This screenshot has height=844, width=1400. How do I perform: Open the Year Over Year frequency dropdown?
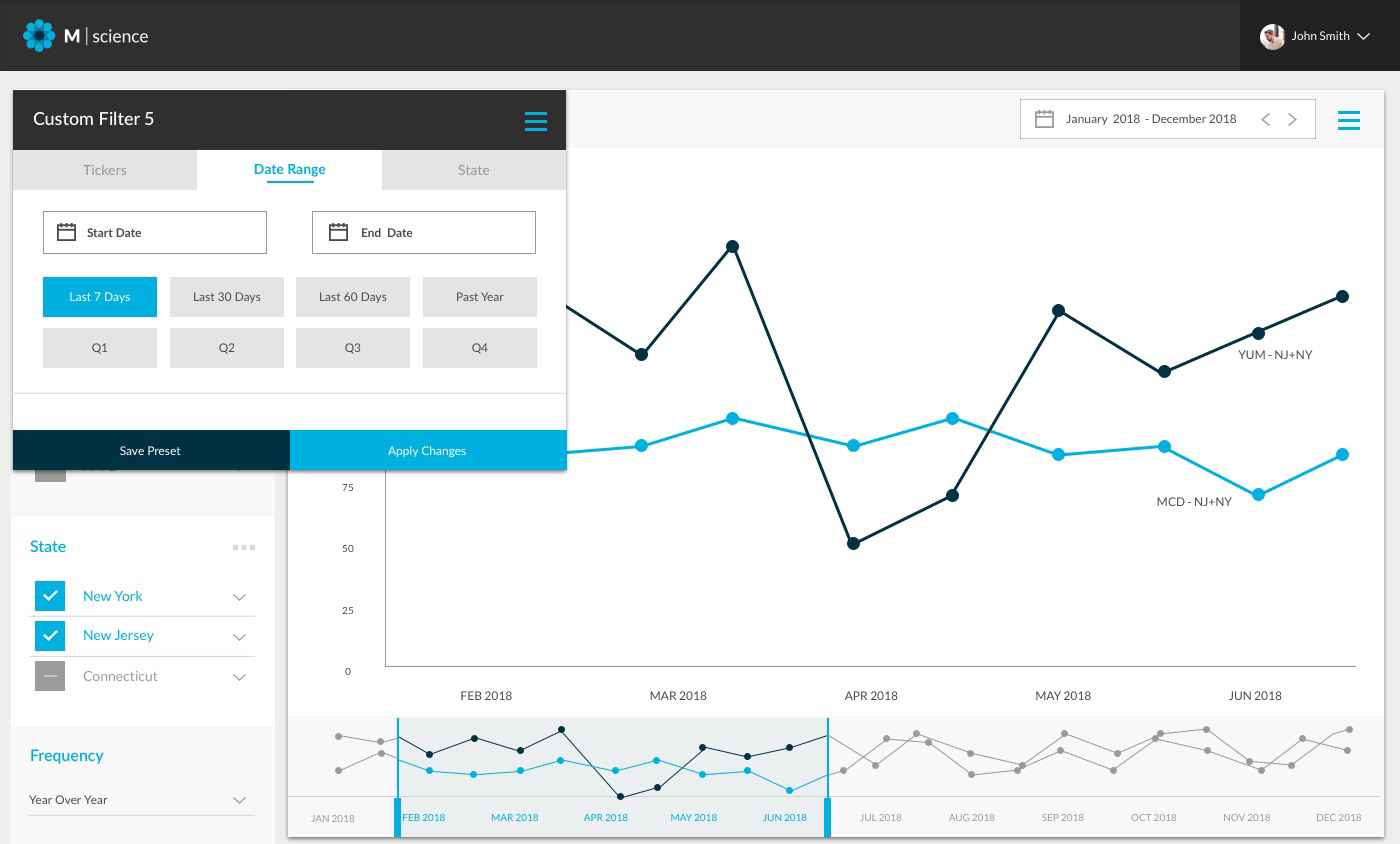142,800
